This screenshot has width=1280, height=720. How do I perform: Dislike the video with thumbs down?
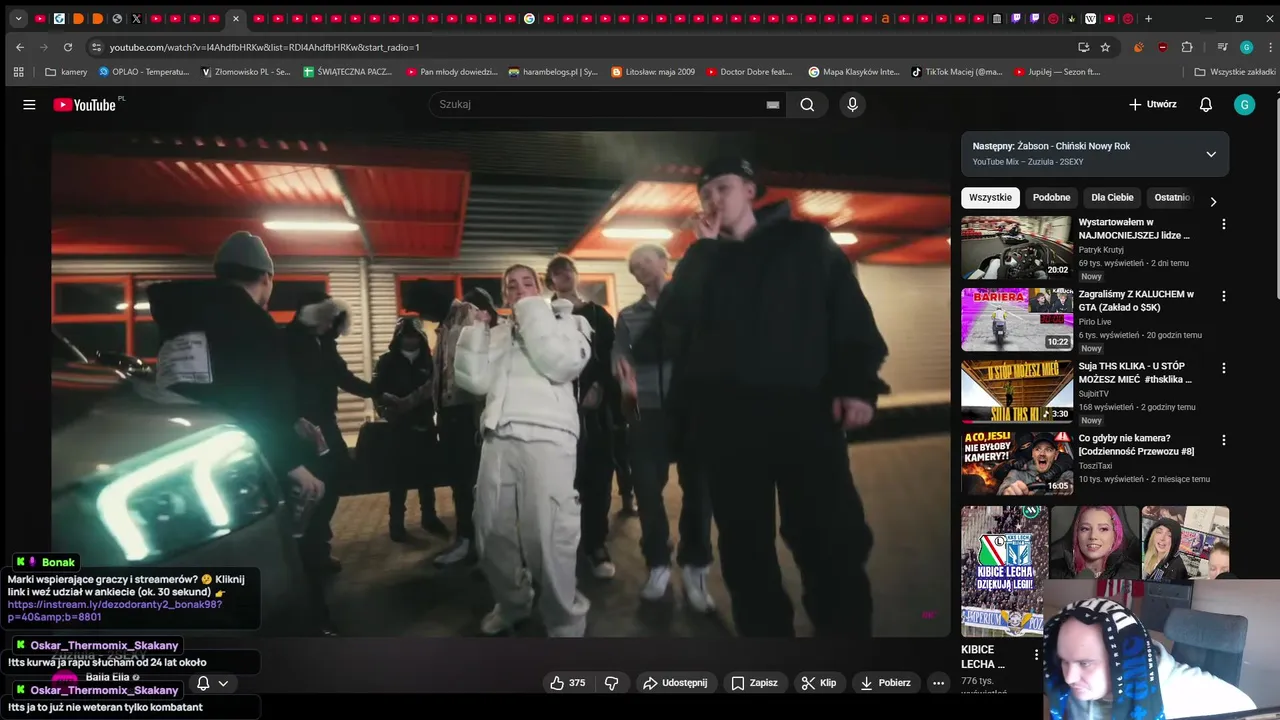[x=611, y=683]
